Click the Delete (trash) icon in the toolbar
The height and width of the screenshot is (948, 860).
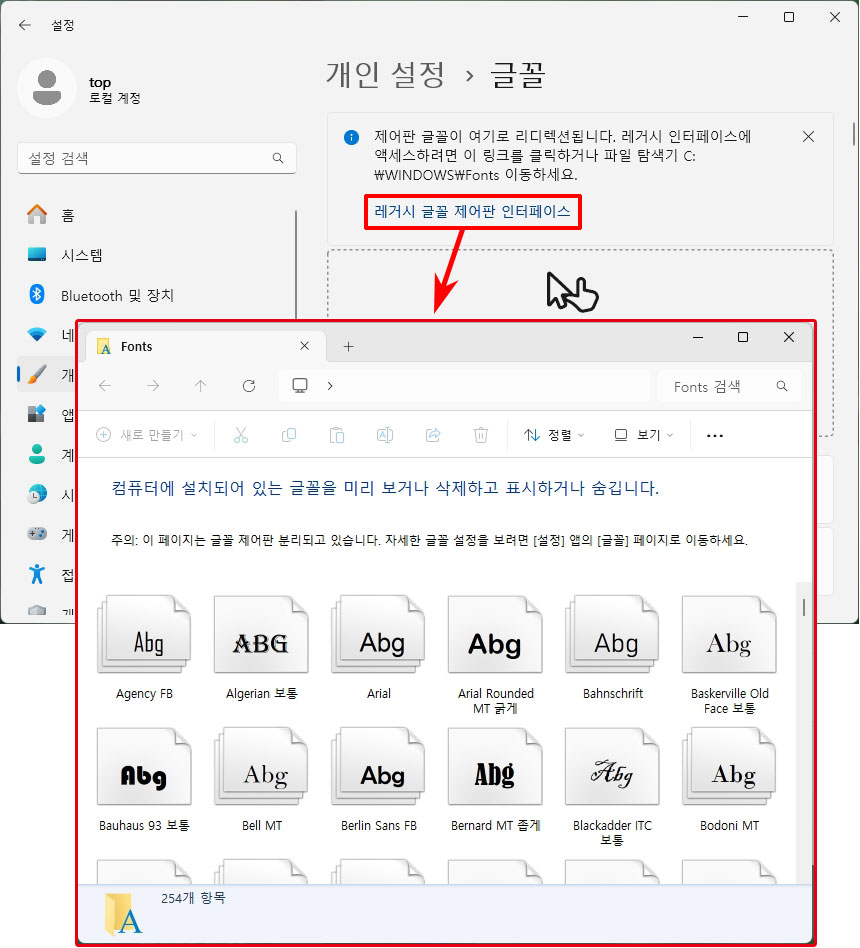tap(481, 435)
